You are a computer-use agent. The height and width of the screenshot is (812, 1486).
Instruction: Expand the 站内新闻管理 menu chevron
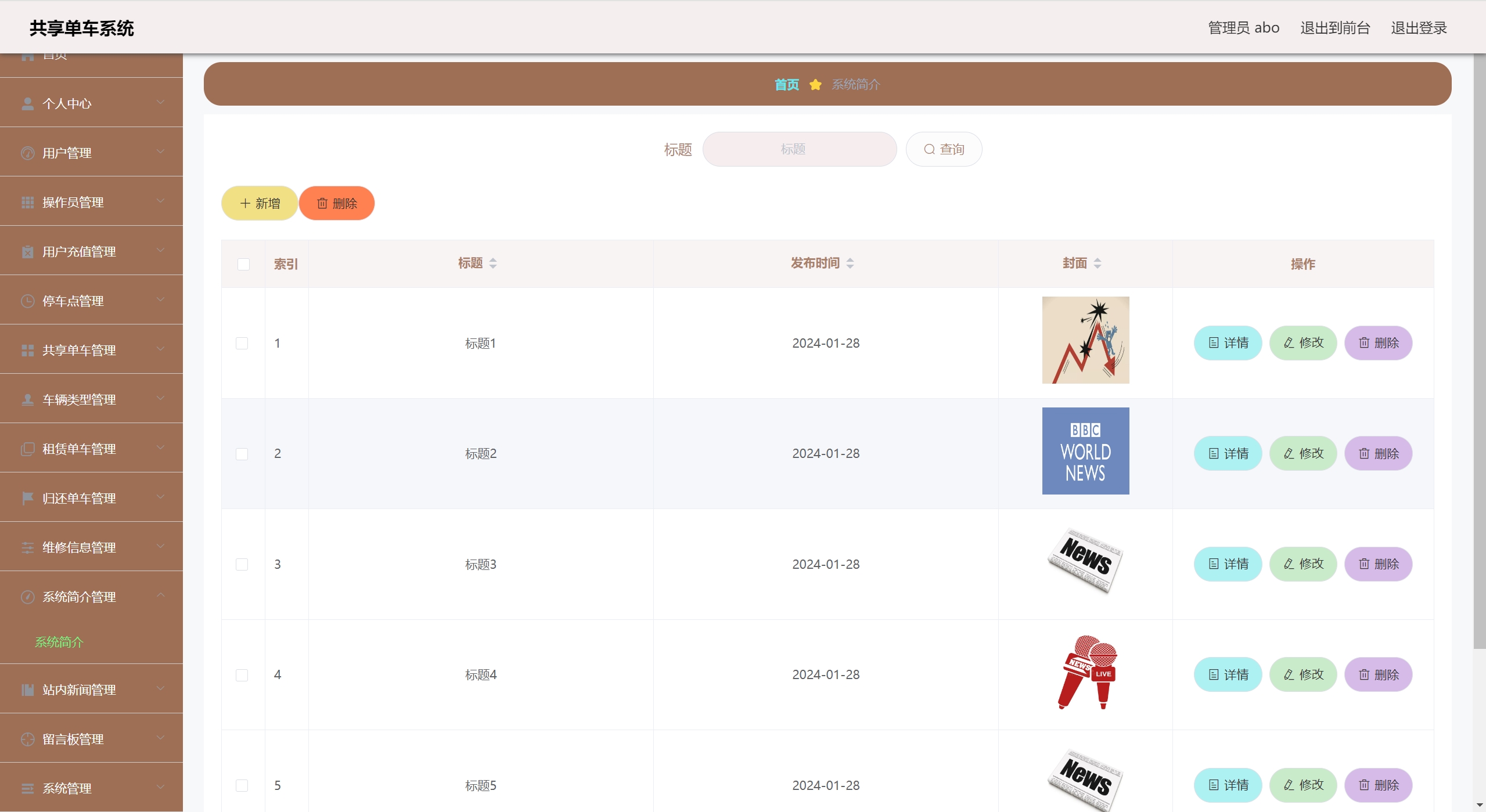coord(161,689)
